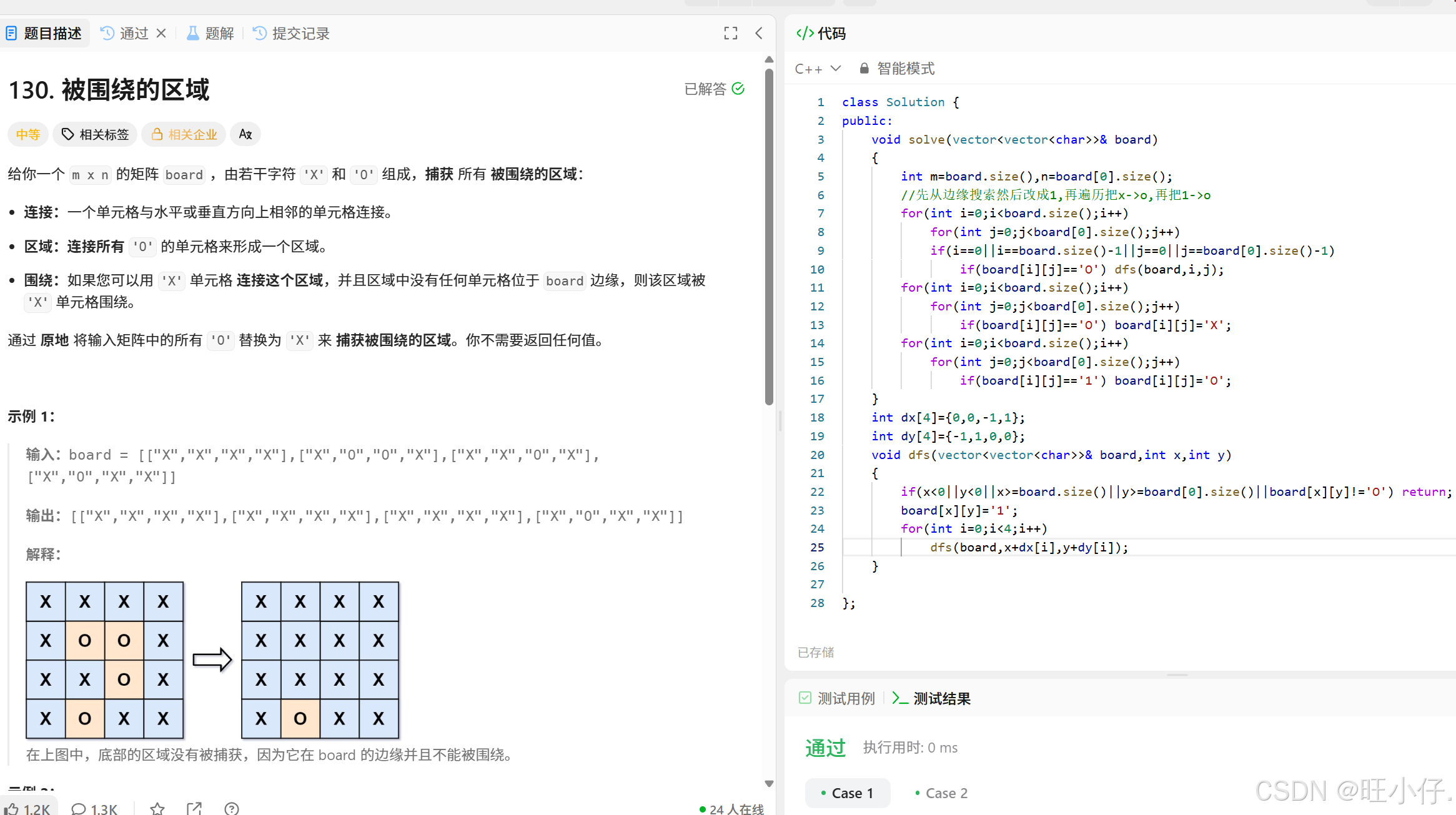Click the 'public:' code line

pyautogui.click(x=867, y=121)
